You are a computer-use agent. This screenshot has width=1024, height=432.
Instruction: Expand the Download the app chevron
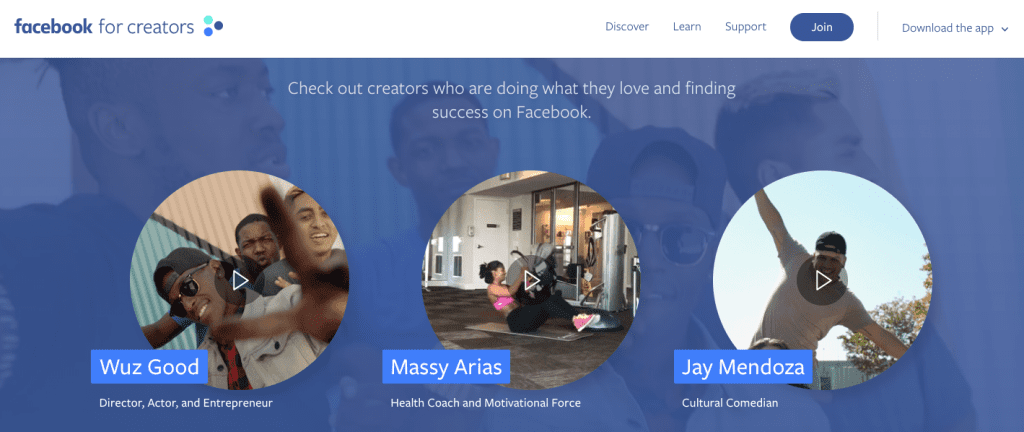[1004, 29]
